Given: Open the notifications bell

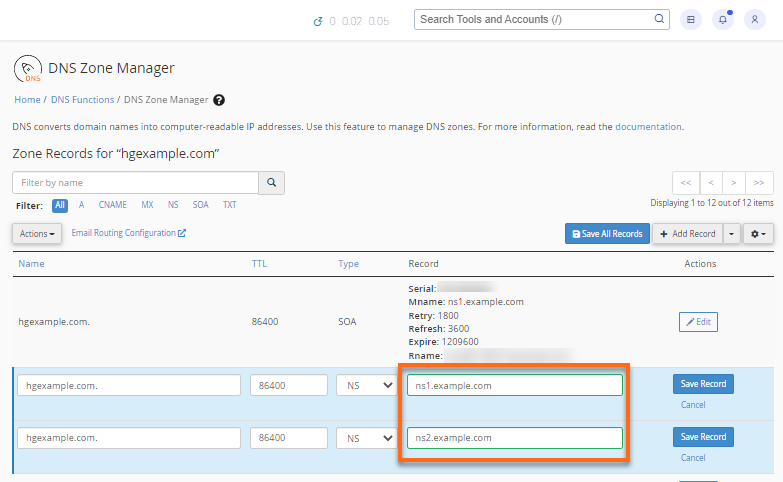Looking at the screenshot, I should pyautogui.click(x=723, y=19).
